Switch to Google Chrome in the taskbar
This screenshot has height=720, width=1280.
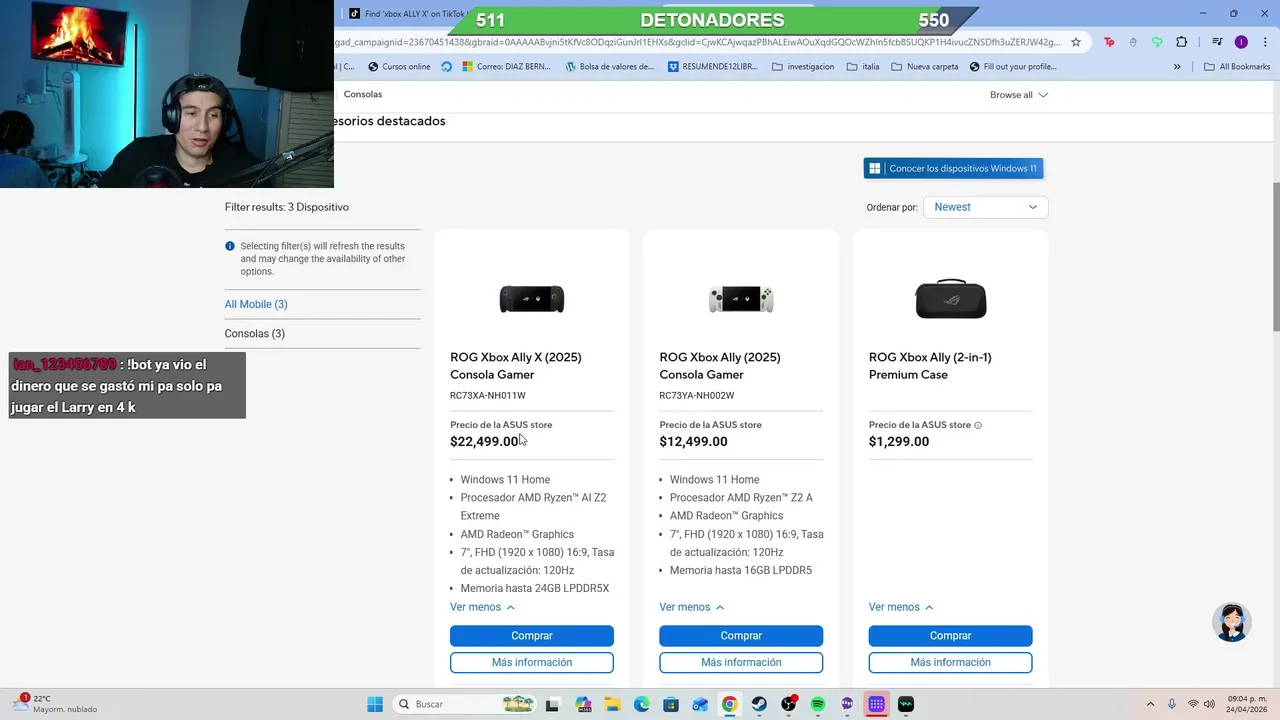point(730,704)
